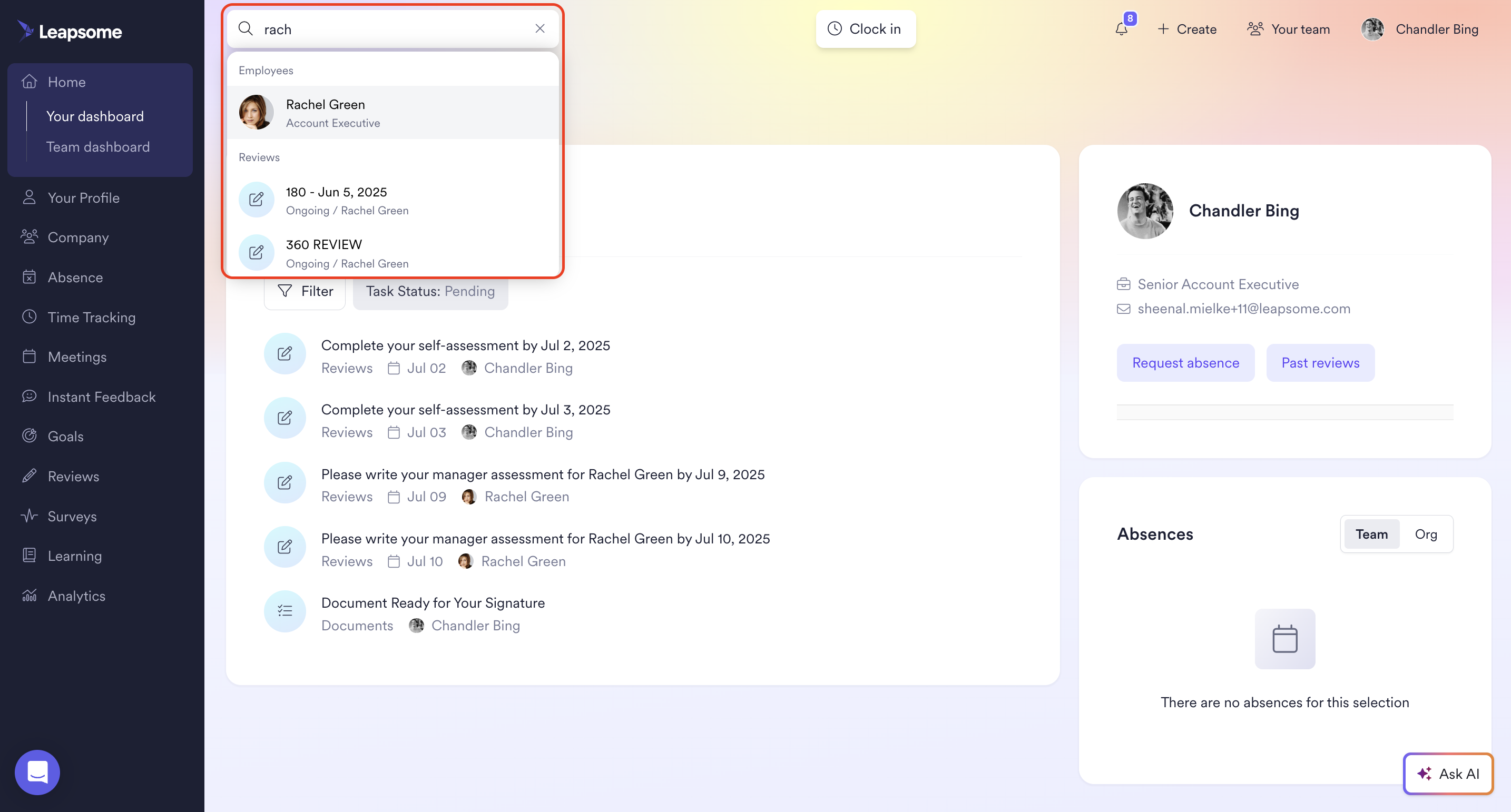1511x812 pixels.
Task: Click the Learning book icon
Action: [30, 555]
